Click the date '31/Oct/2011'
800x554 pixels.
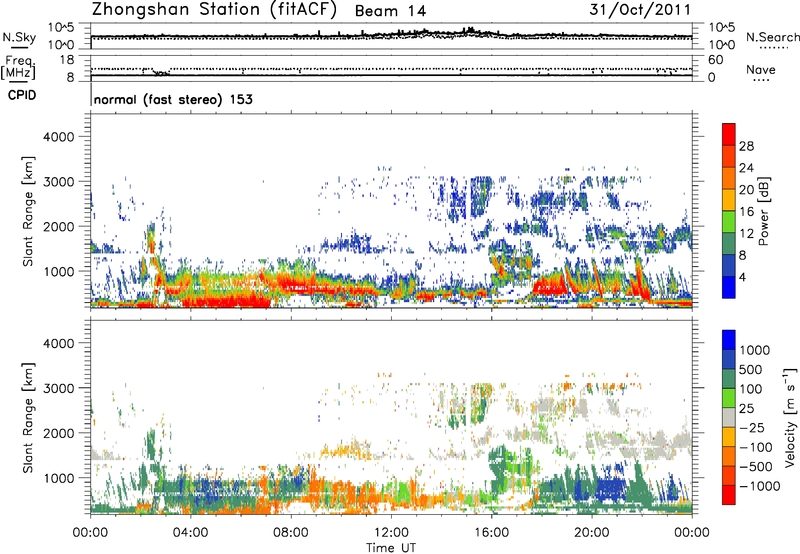tap(640, 10)
